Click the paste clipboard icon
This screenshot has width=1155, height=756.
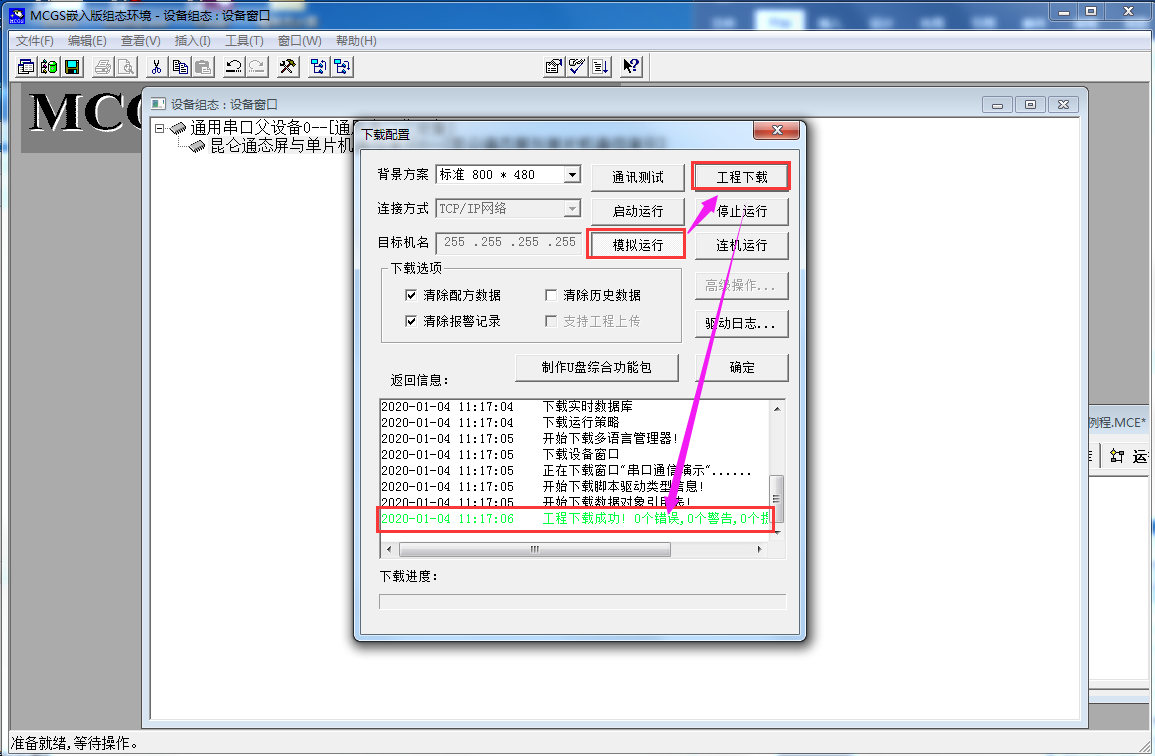pos(203,67)
